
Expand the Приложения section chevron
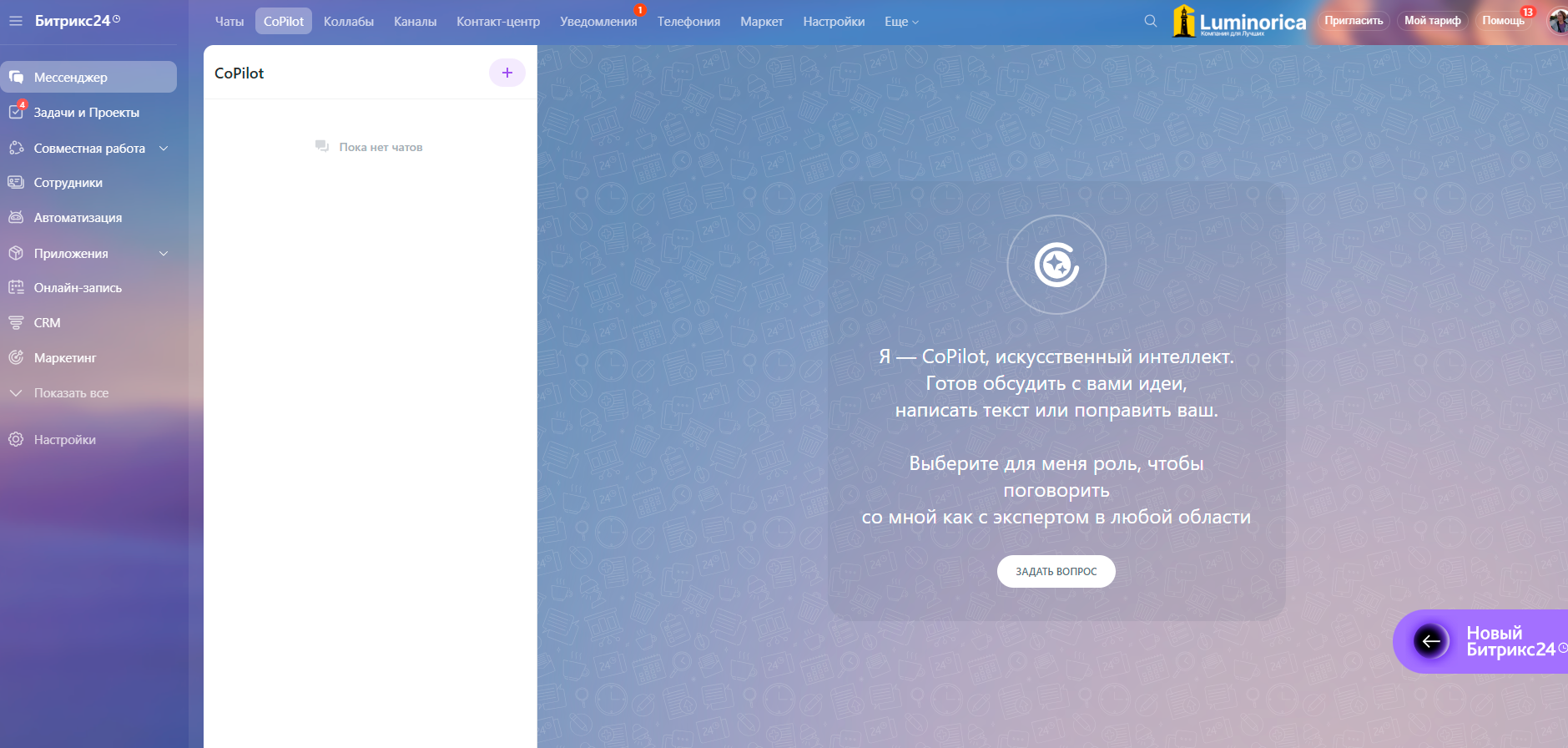click(164, 253)
